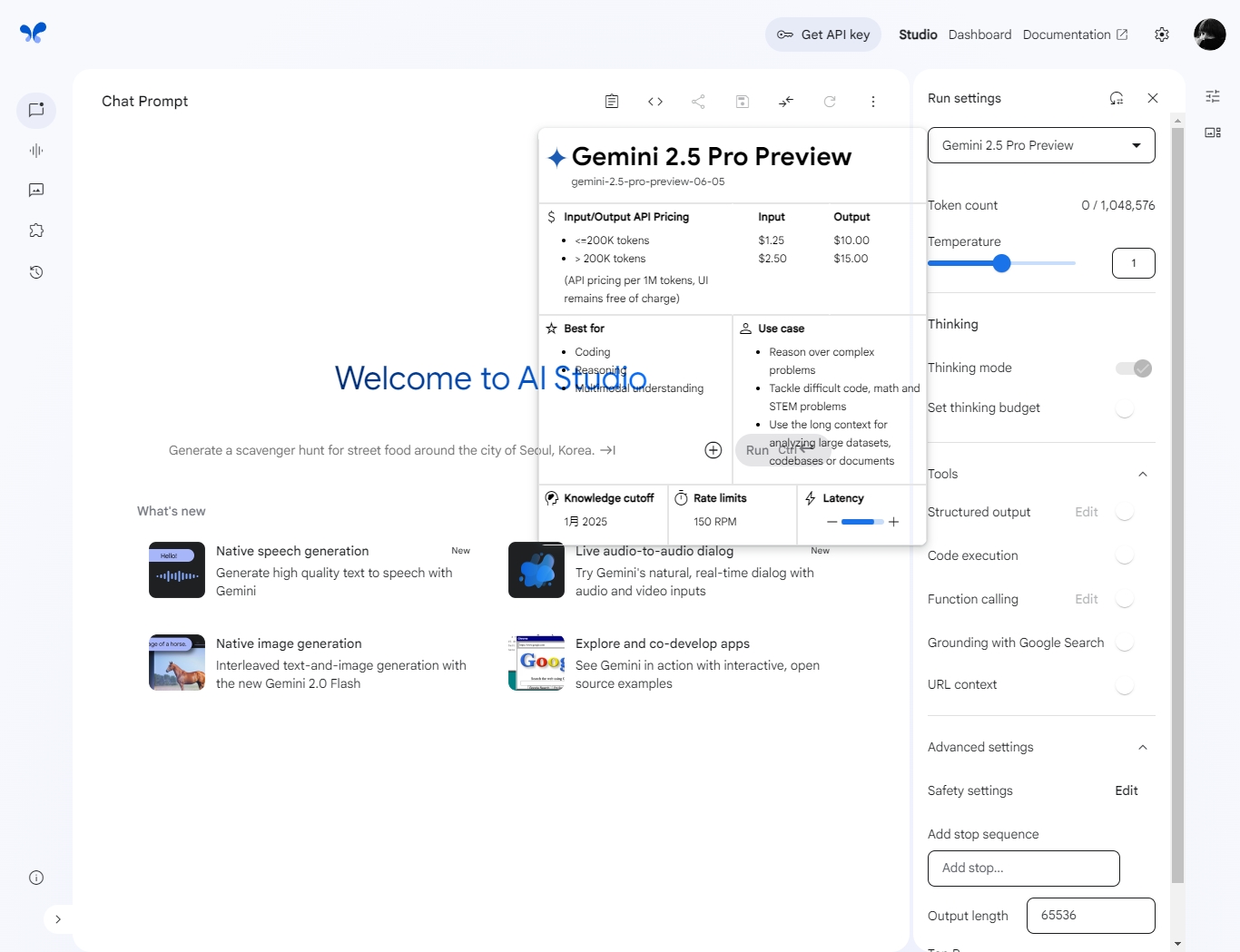Open the user profile avatar

point(1210,34)
